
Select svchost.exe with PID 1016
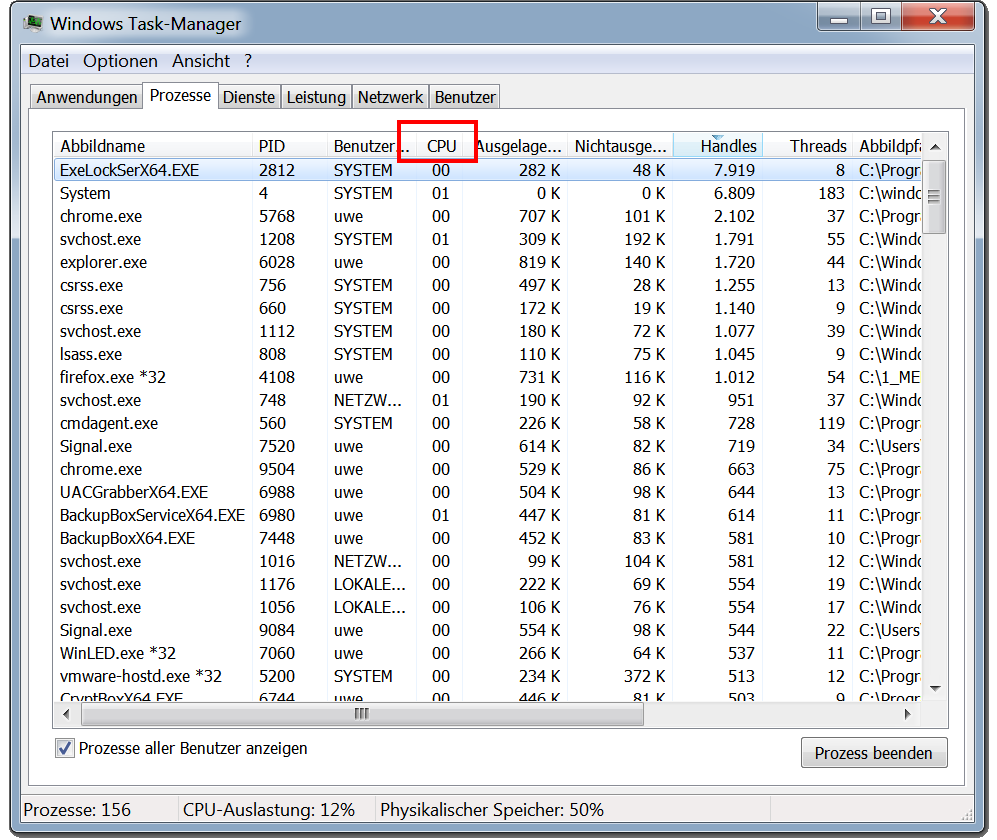487,561
